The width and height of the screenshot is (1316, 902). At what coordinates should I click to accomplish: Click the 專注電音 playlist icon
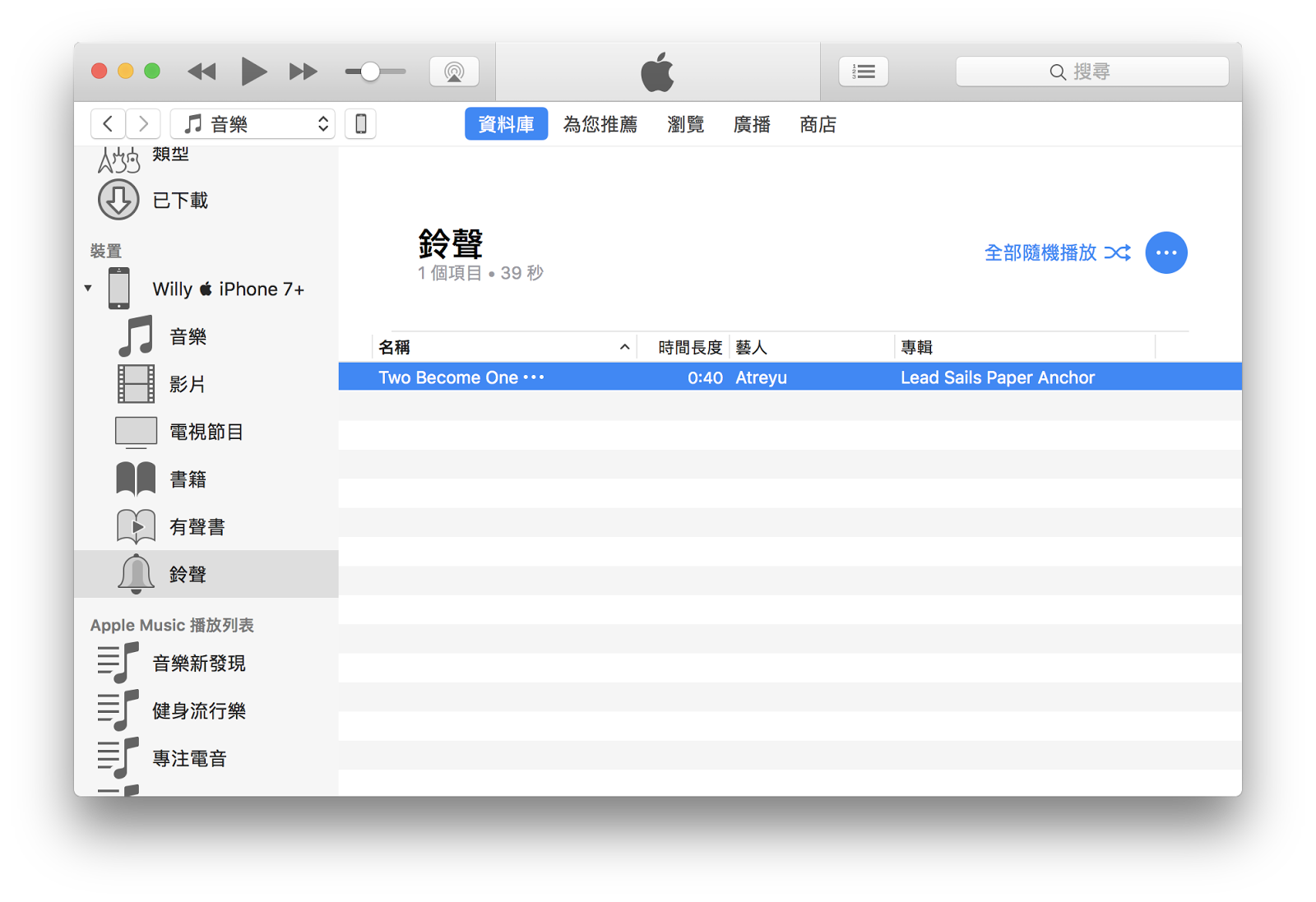tap(118, 758)
